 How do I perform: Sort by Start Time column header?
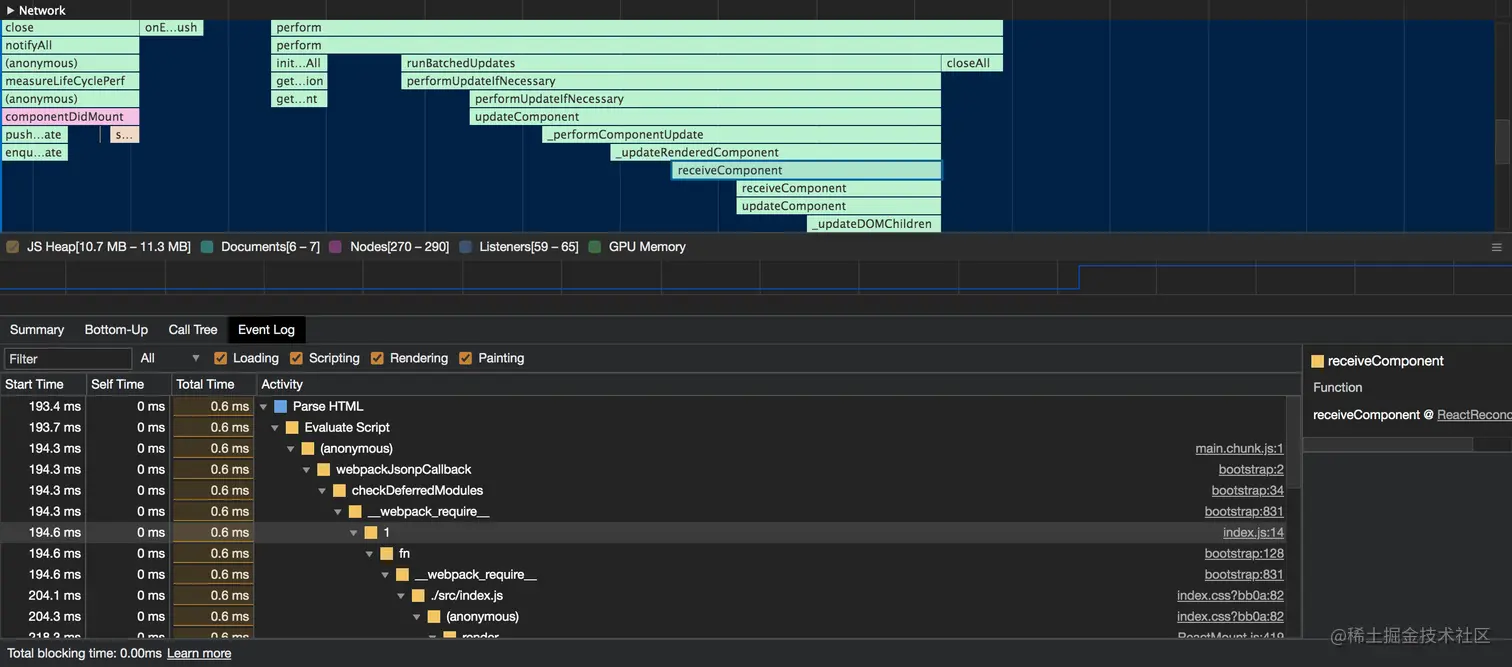pos(43,384)
